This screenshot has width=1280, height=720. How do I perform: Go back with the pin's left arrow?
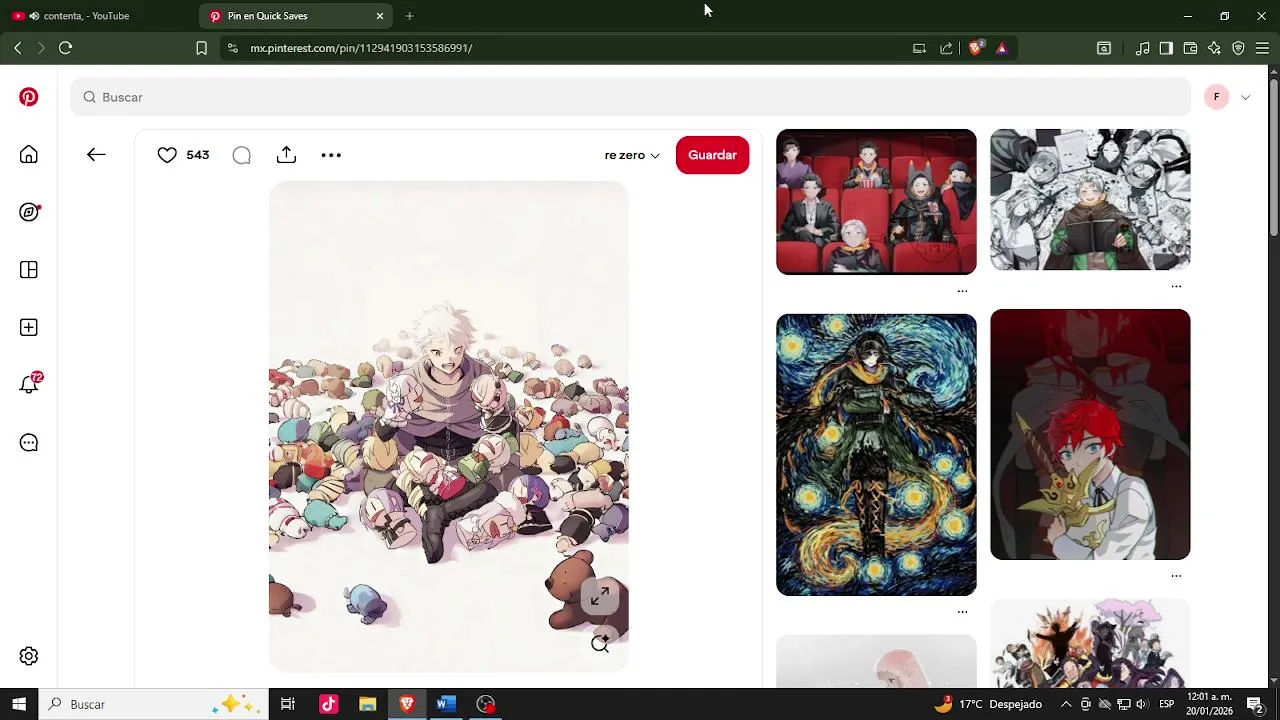coord(96,155)
